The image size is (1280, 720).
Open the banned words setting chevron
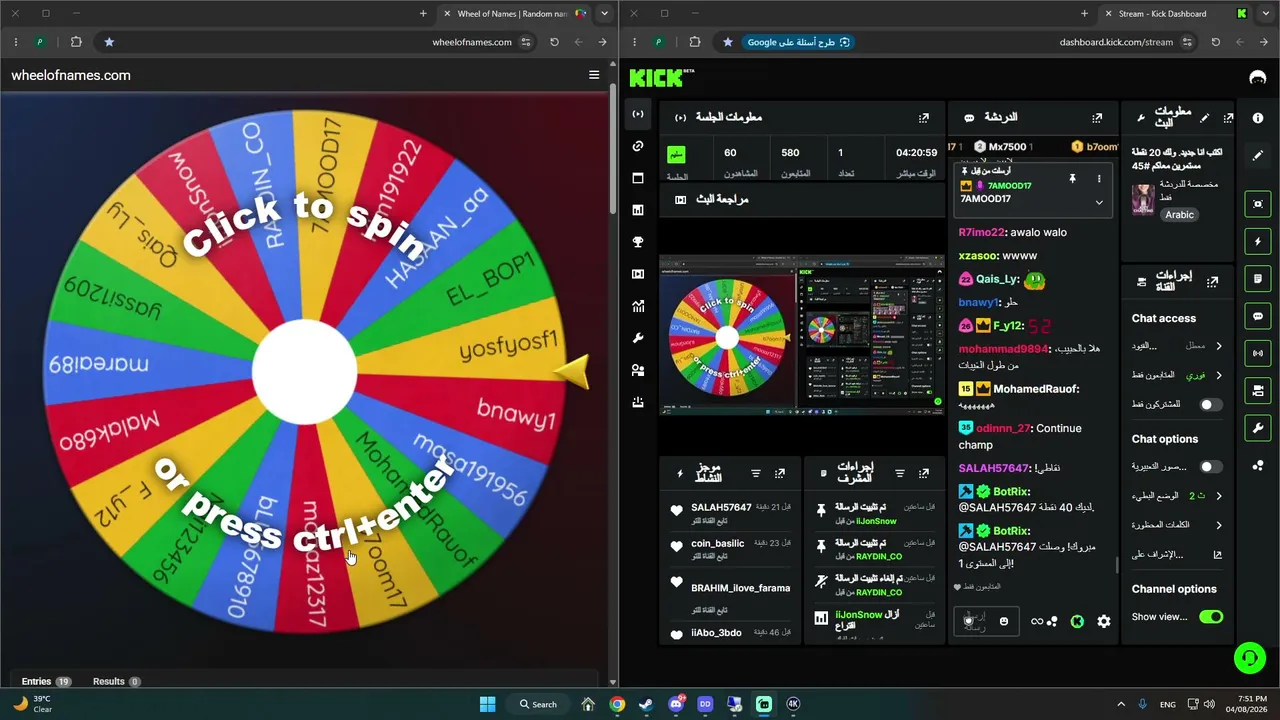[x=1219, y=525]
